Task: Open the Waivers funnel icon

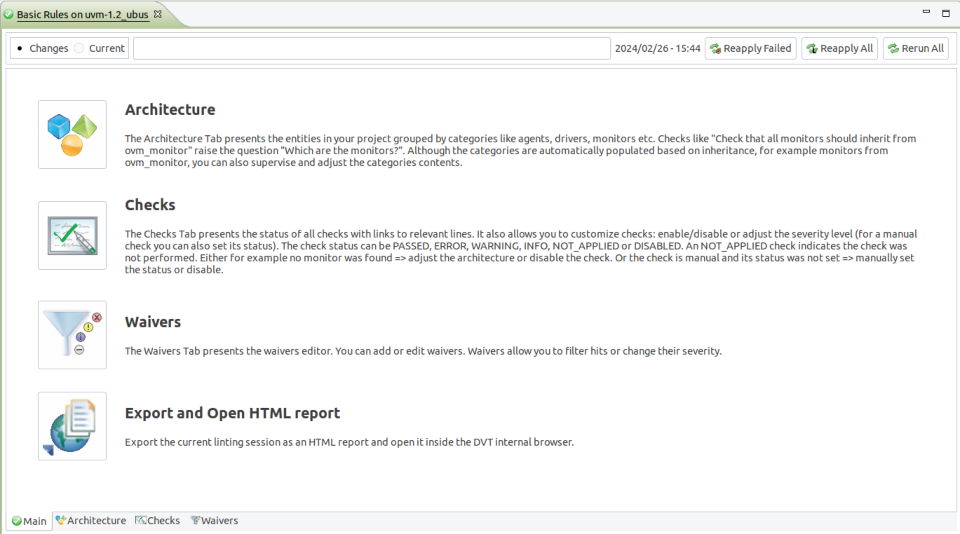Action: pos(72,335)
